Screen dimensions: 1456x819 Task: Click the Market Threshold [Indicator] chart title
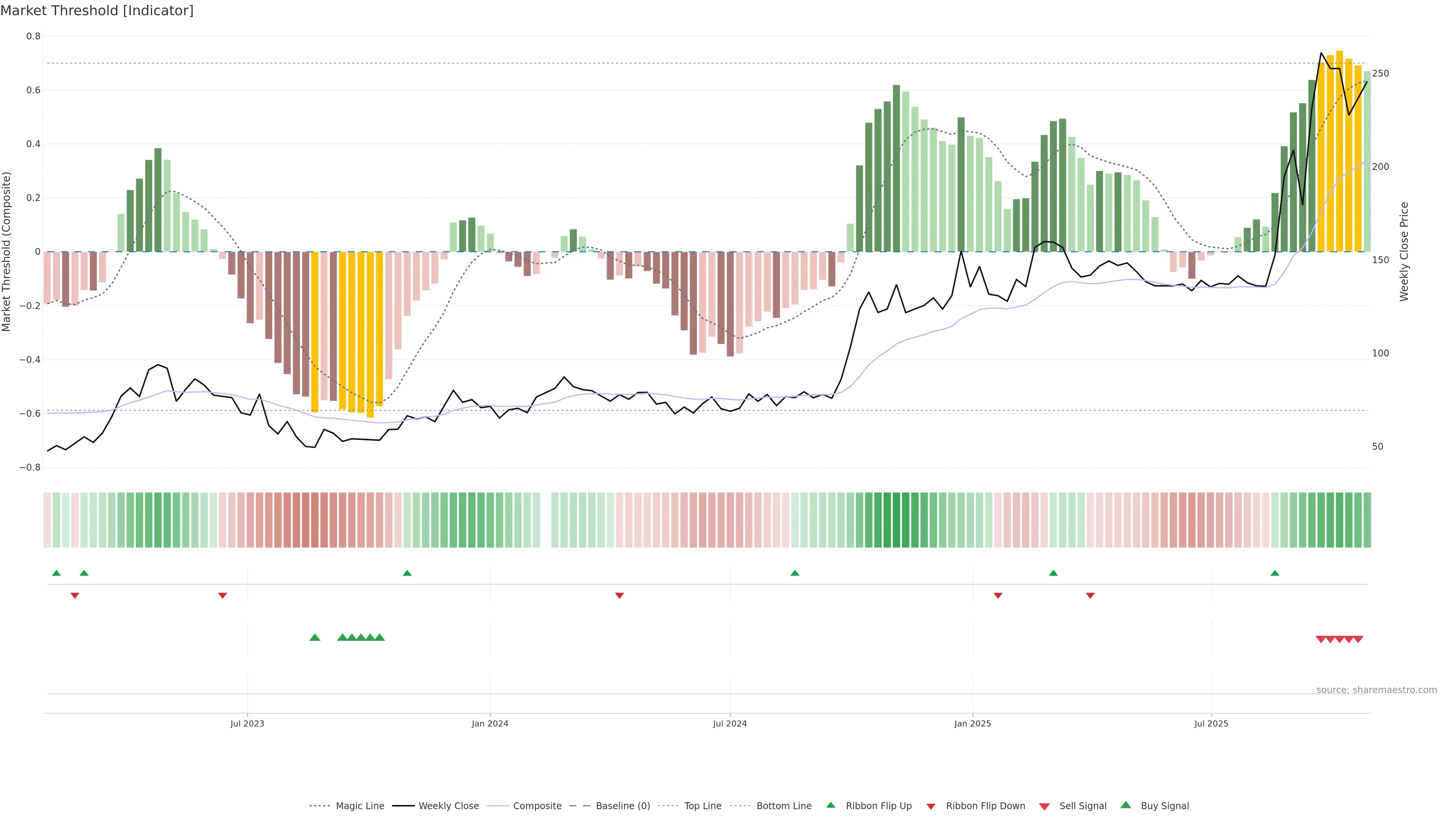[x=97, y=11]
